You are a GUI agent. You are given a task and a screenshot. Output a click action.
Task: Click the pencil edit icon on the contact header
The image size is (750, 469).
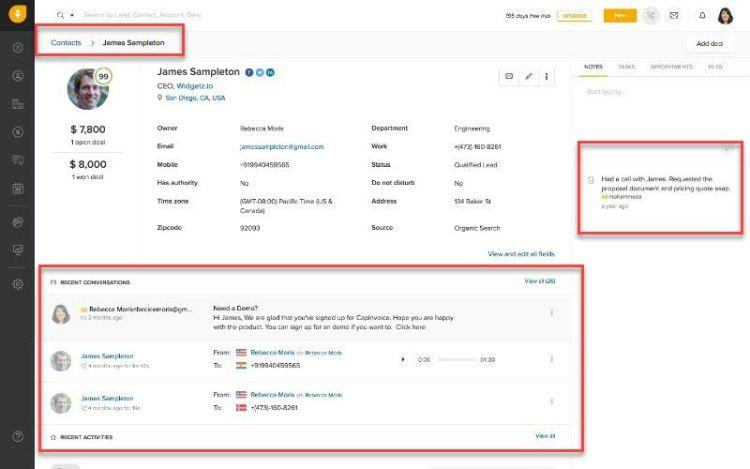[528, 76]
